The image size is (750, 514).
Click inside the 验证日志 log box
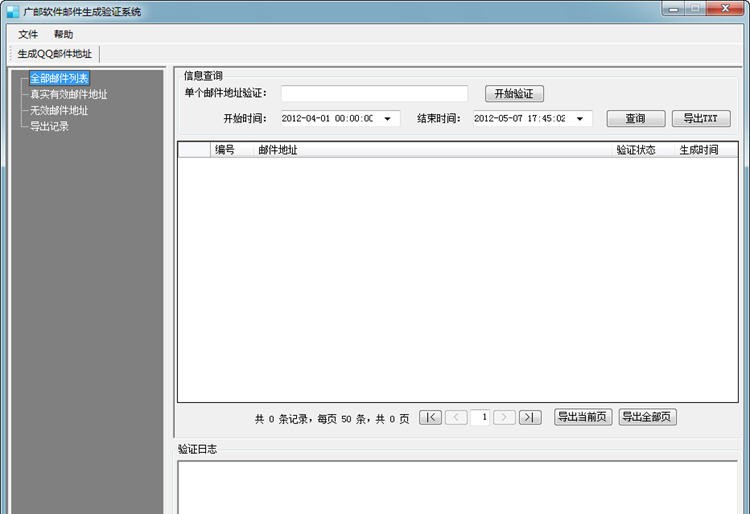pyautogui.click(x=458, y=487)
